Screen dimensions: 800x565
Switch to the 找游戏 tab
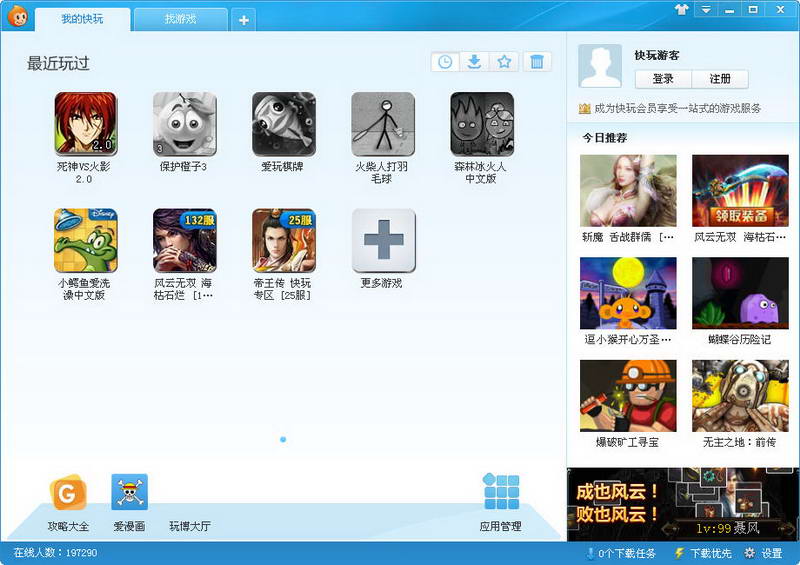click(x=181, y=19)
